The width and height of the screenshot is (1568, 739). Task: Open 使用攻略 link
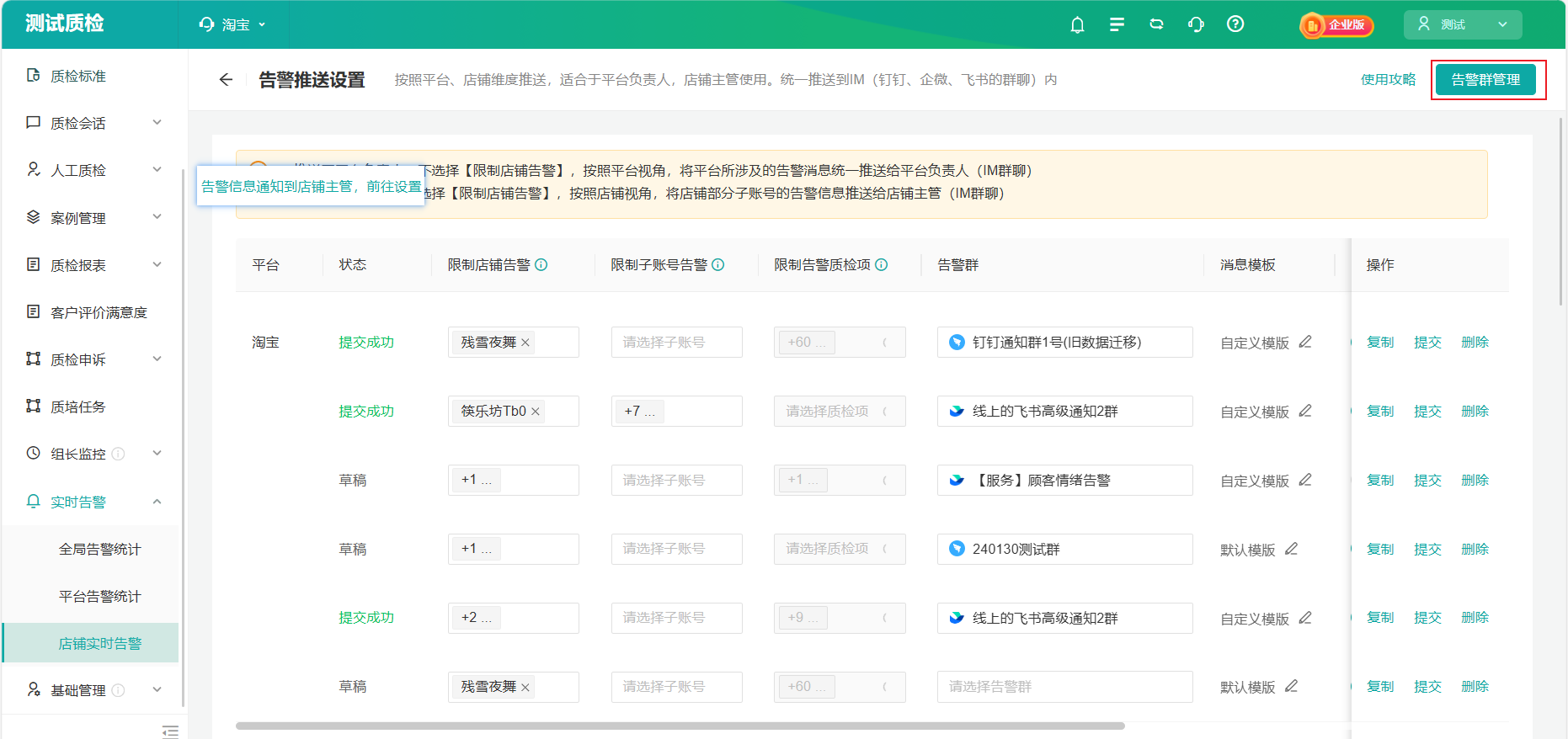click(1388, 79)
